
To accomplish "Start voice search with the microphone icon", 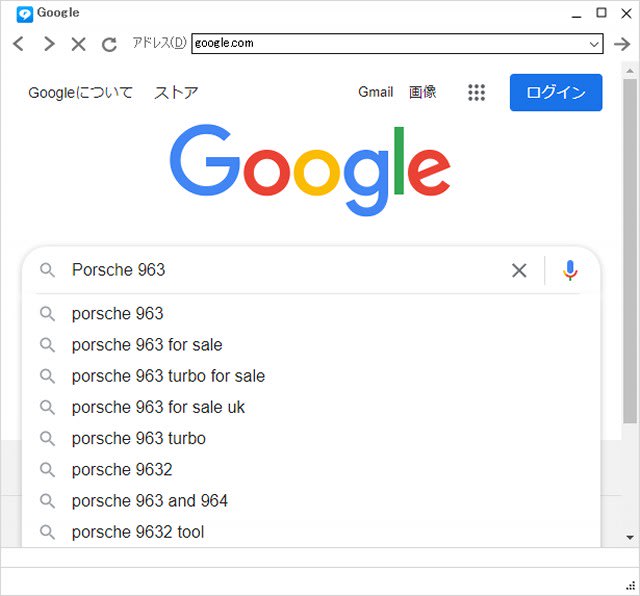I will 570,270.
